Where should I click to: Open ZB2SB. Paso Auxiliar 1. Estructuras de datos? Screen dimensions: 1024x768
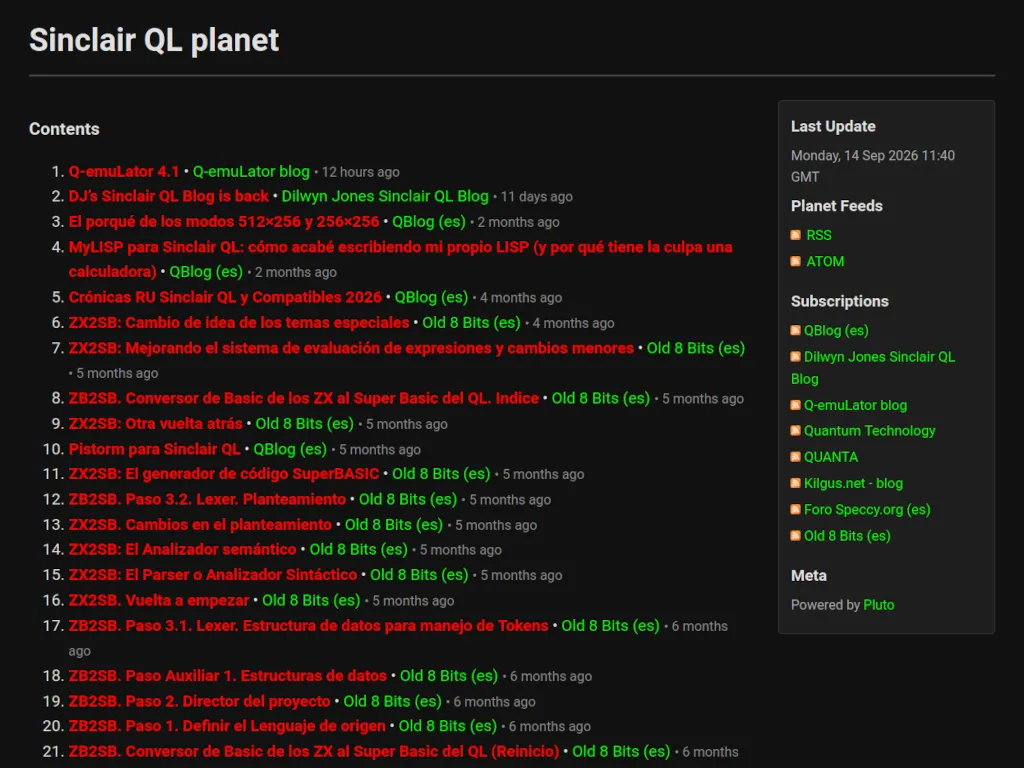click(x=228, y=676)
